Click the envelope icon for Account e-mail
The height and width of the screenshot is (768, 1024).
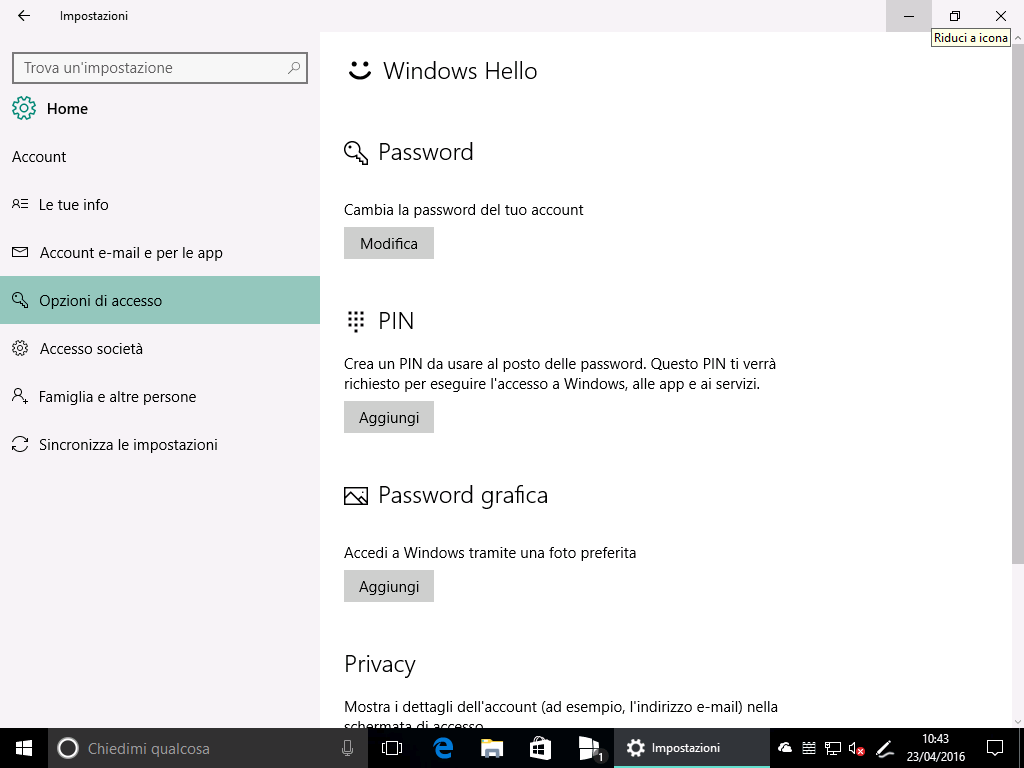tap(20, 252)
